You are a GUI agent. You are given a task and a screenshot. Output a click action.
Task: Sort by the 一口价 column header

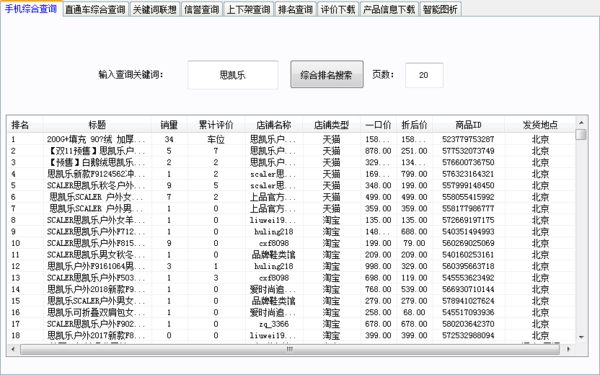[x=378, y=125]
